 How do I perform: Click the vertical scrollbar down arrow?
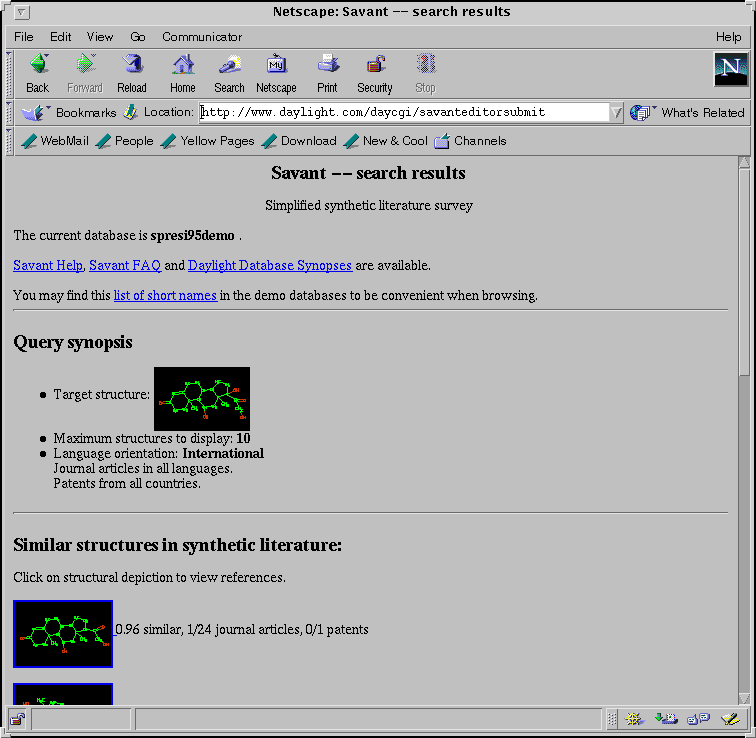744,697
